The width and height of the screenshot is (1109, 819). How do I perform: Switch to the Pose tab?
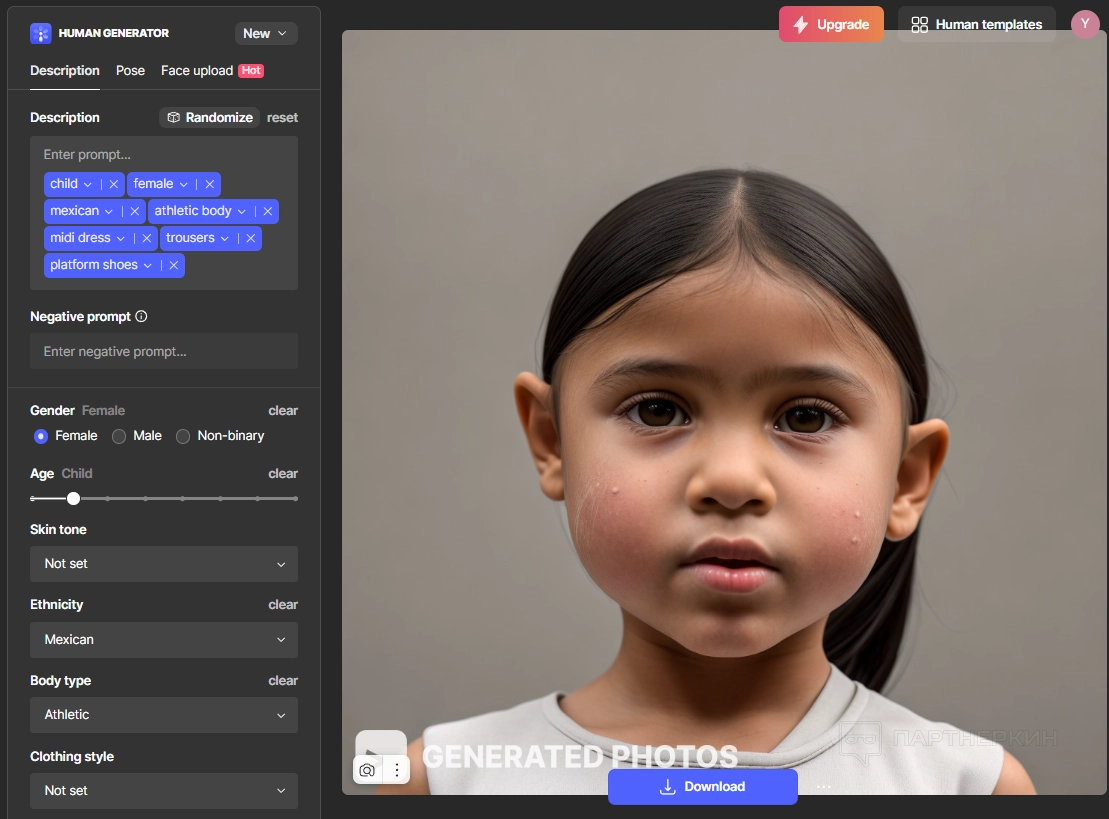[x=130, y=71]
